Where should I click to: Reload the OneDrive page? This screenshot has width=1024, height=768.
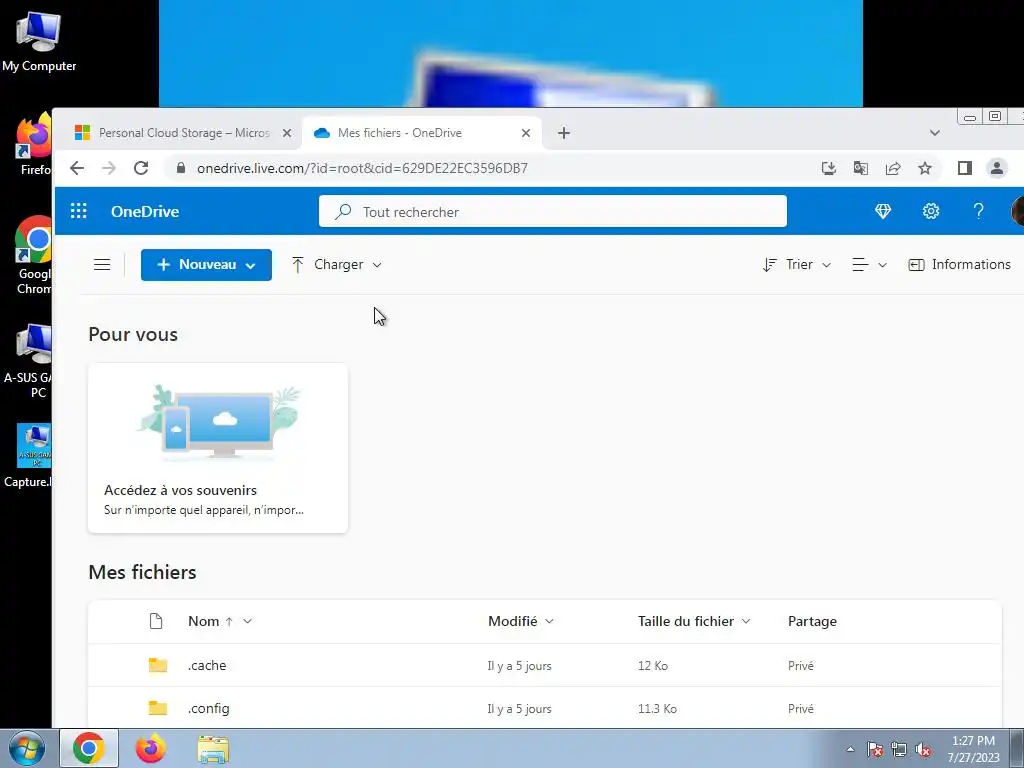click(x=141, y=168)
